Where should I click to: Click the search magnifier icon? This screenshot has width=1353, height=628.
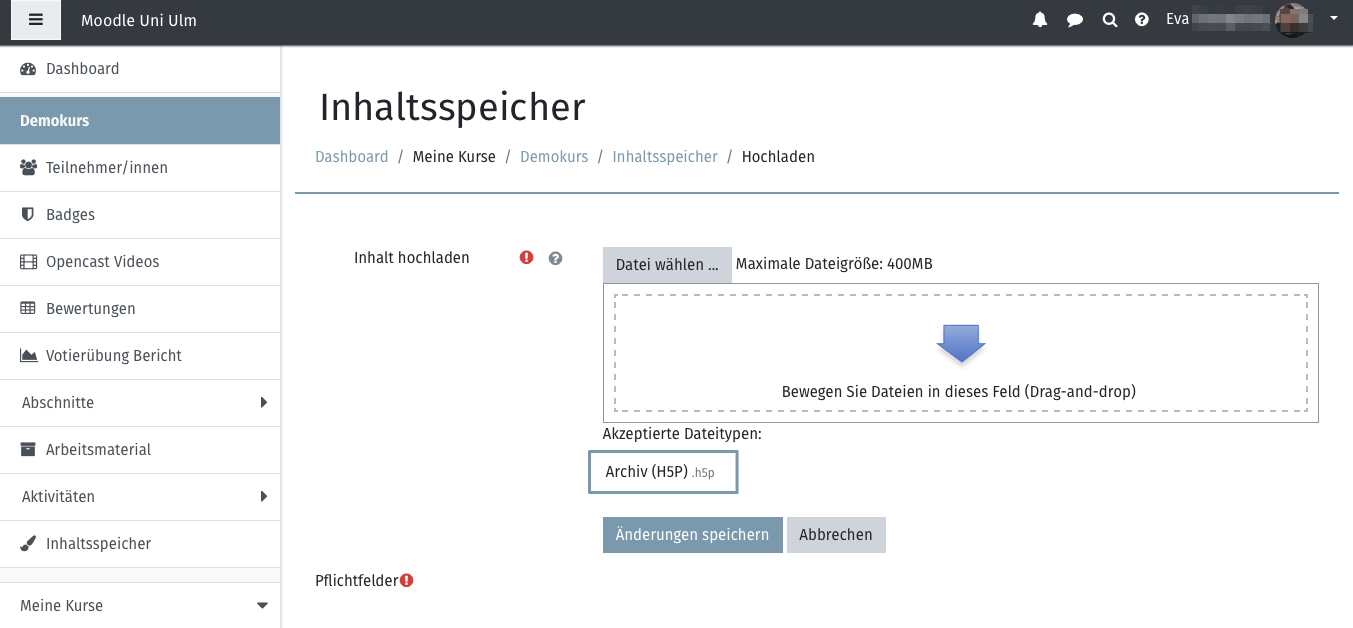(x=1109, y=20)
